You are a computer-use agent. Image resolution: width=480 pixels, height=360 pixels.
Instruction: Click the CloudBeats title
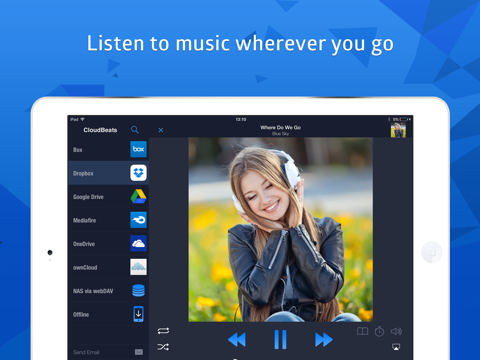(x=100, y=130)
